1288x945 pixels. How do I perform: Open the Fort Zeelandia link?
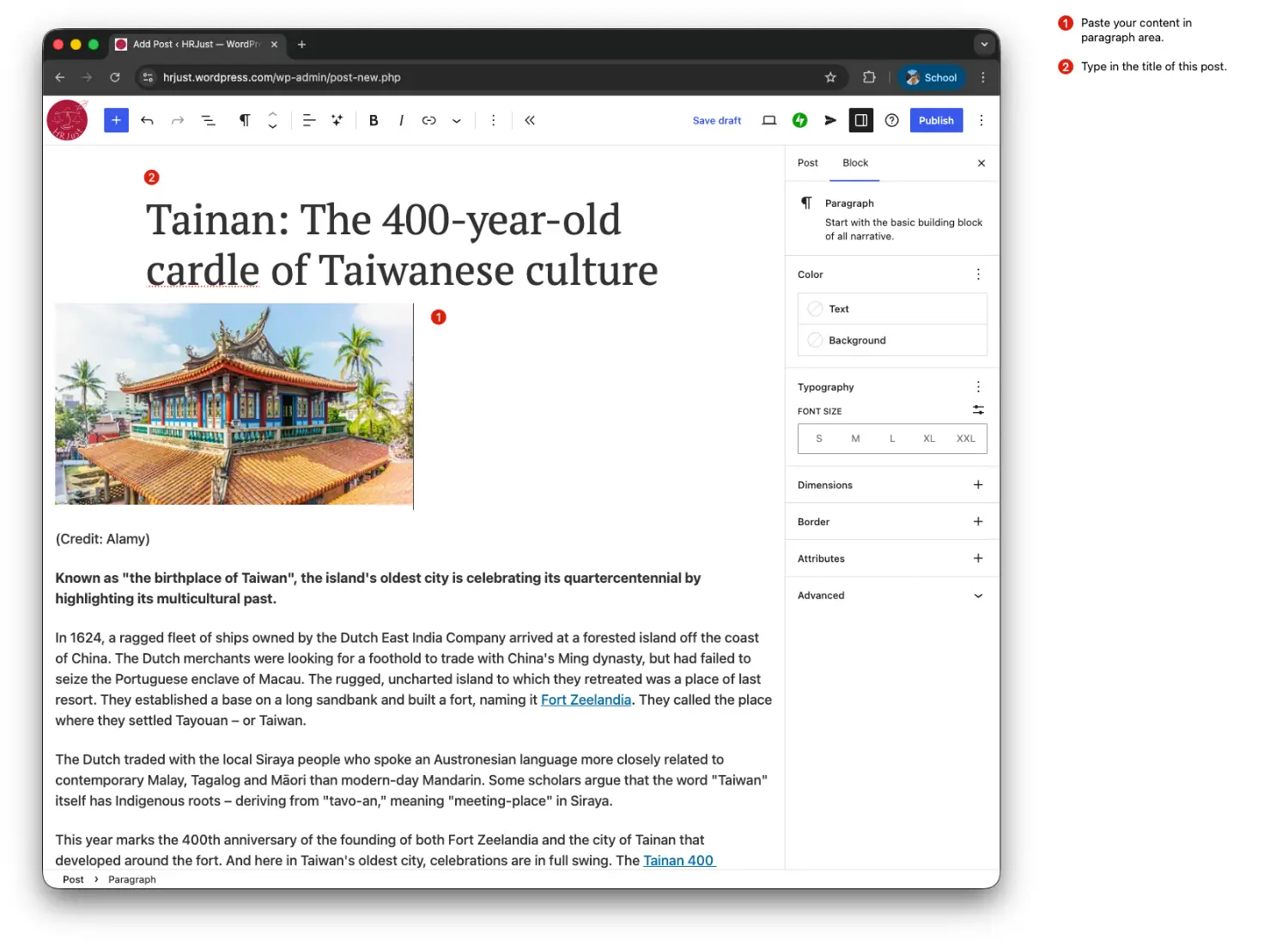point(586,700)
